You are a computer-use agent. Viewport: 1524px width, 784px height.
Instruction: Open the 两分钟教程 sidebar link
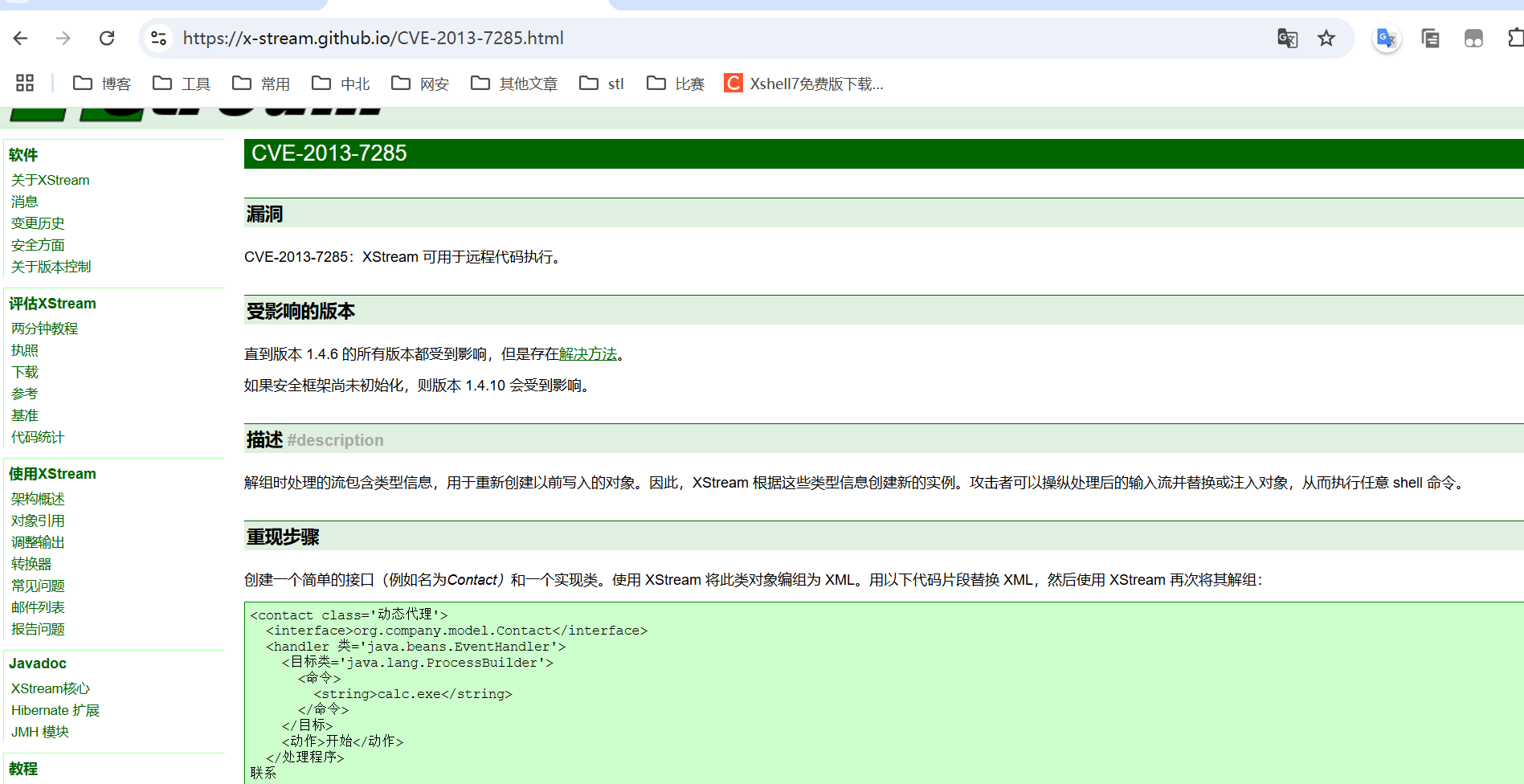tap(45, 329)
